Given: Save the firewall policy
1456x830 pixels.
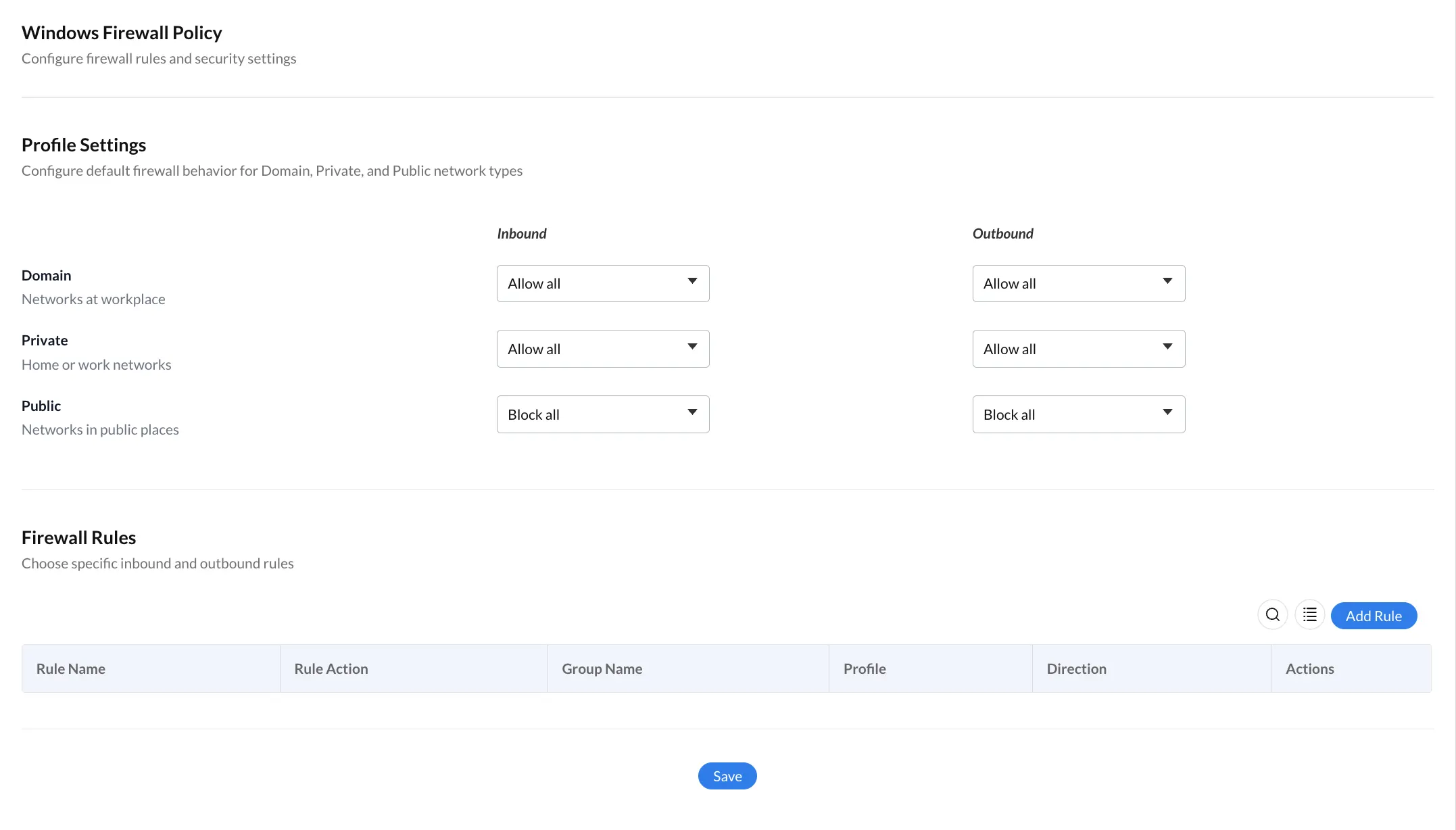Looking at the screenshot, I should click(x=727, y=776).
